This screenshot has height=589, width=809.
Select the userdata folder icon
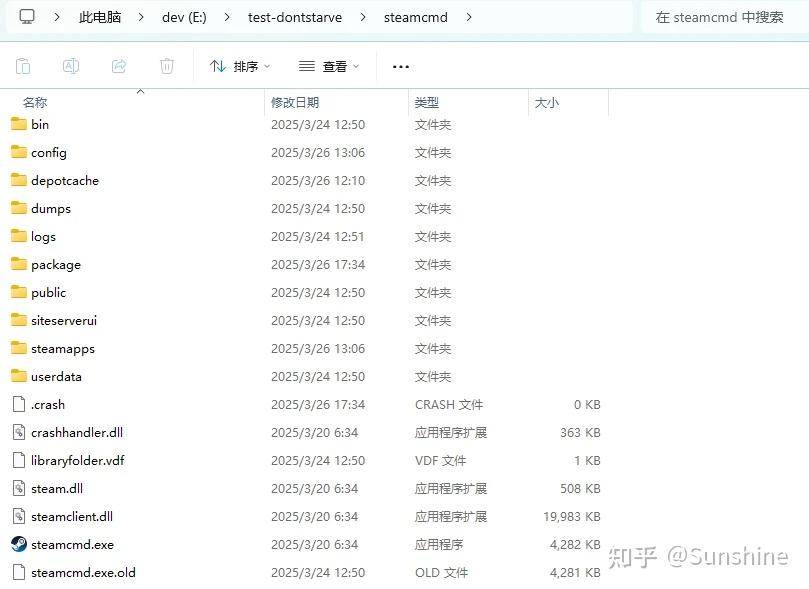tap(19, 375)
